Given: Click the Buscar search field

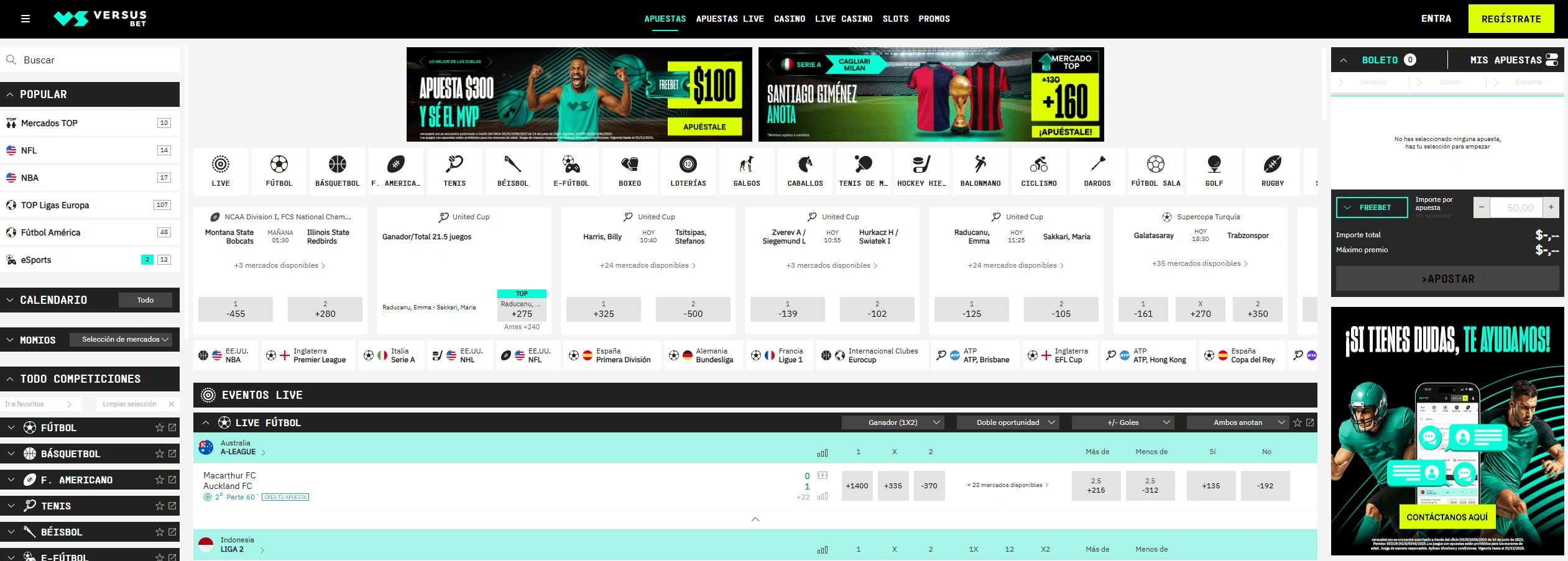Looking at the screenshot, I should 90,60.
